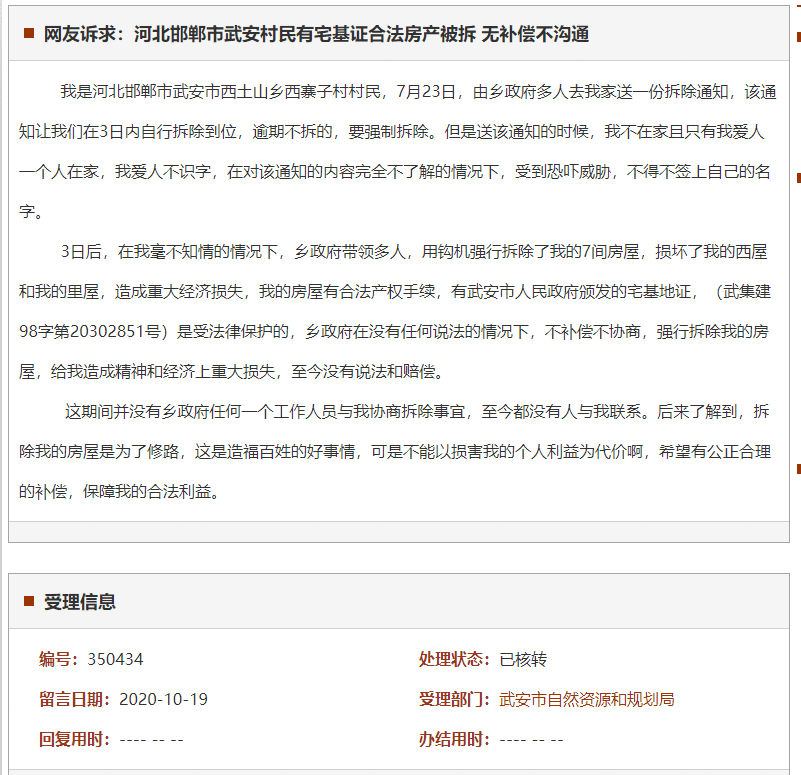
Task: Click the red square icon before 网友诉求 header
Action: tap(27, 30)
